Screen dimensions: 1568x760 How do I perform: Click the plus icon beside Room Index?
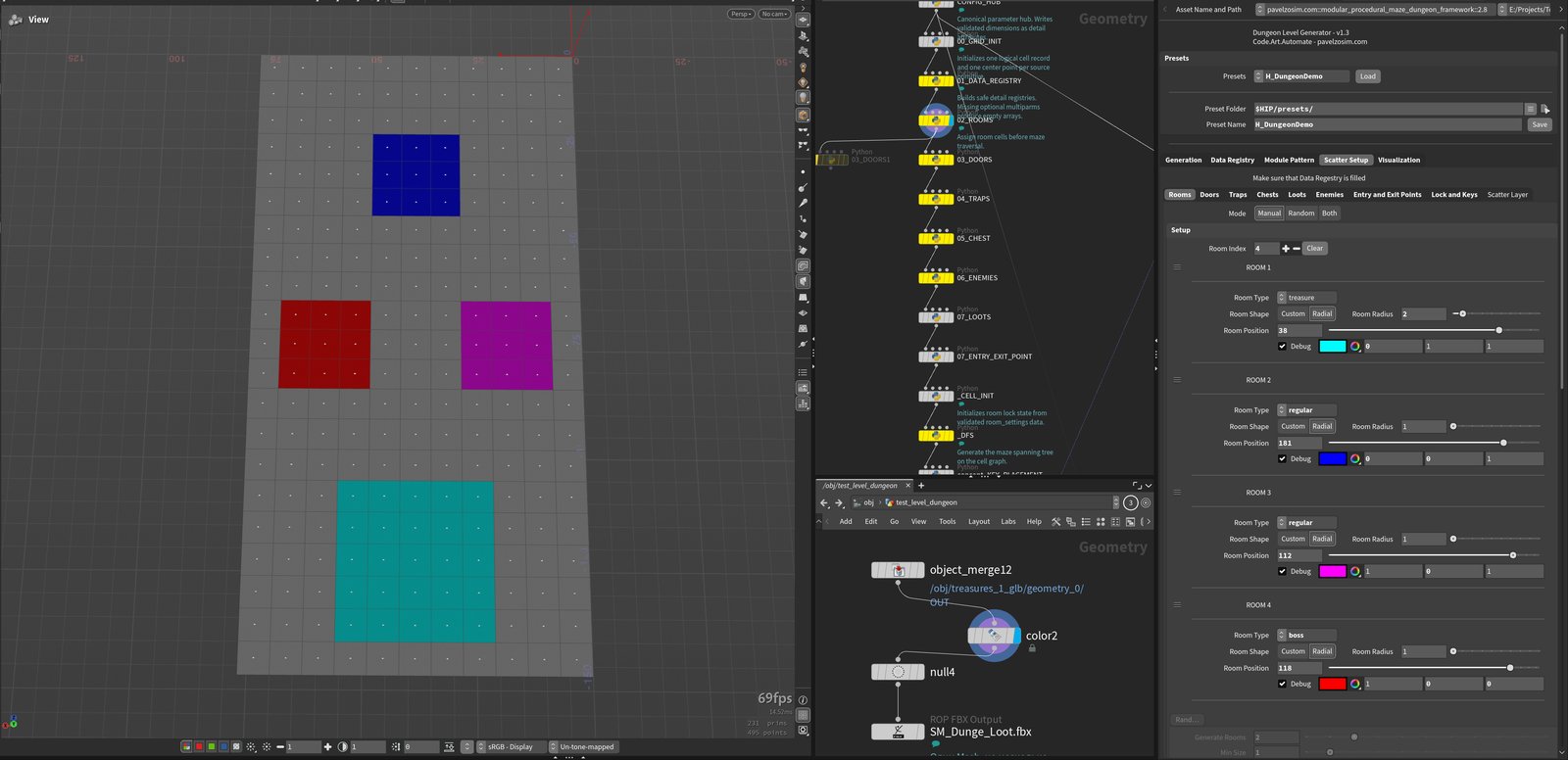1286,249
